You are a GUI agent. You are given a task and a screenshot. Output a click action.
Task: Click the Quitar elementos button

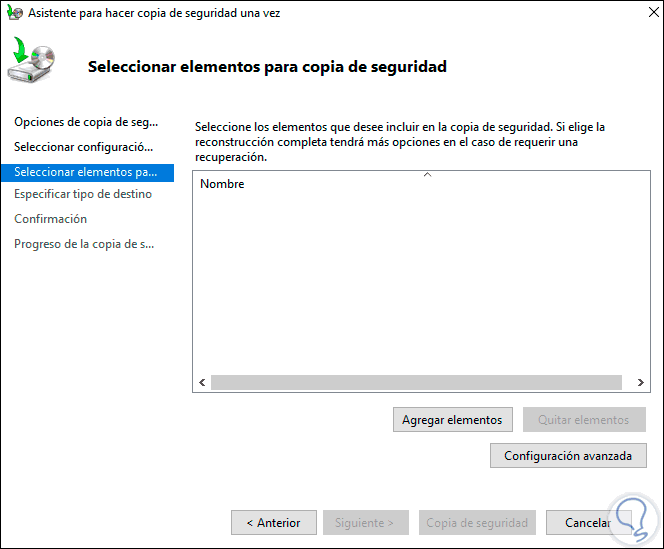[584, 420]
